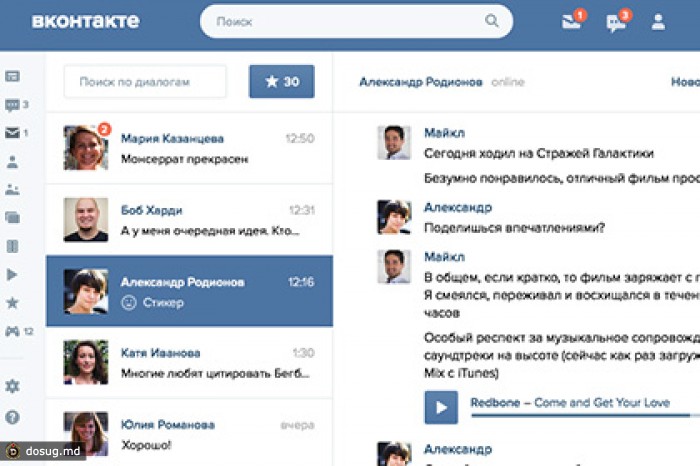Open the comments sidebar icon with badge 3
Image resolution: width=700 pixels, height=466 pixels.
tap(12, 105)
